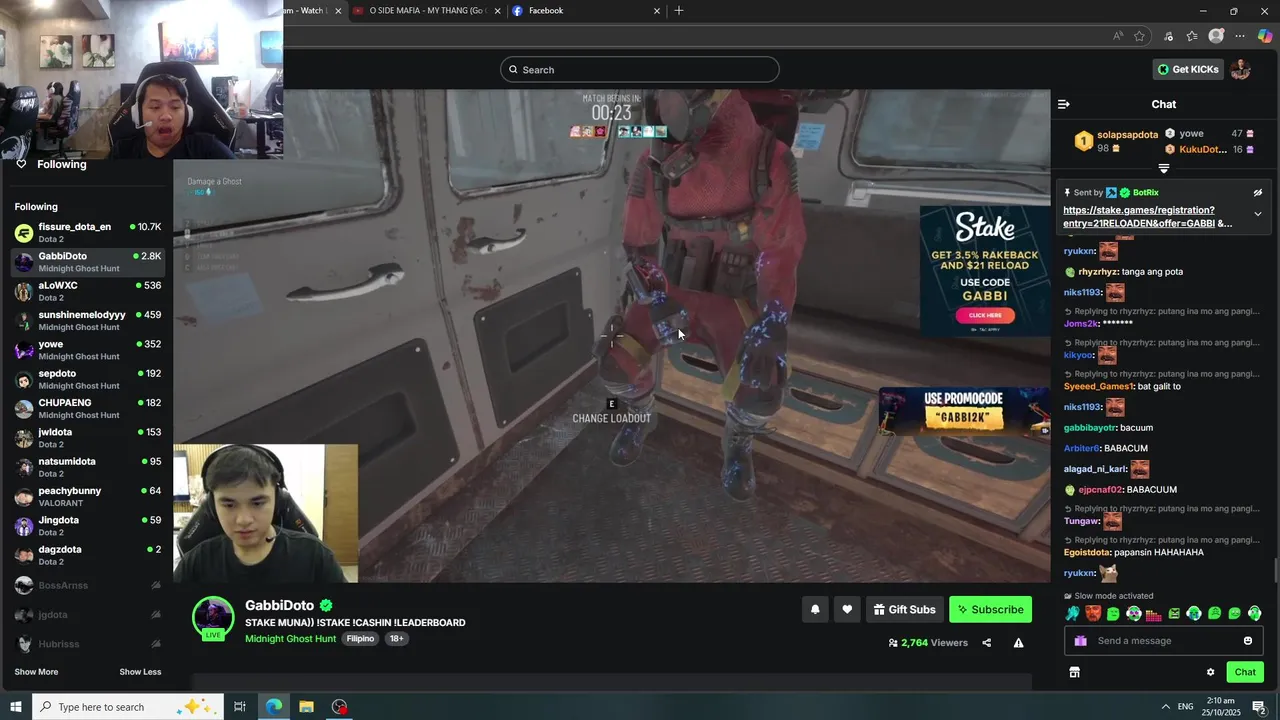This screenshot has height=720, width=1280.
Task: Open Midnight Ghost Hunt category link
Action: 290,639
